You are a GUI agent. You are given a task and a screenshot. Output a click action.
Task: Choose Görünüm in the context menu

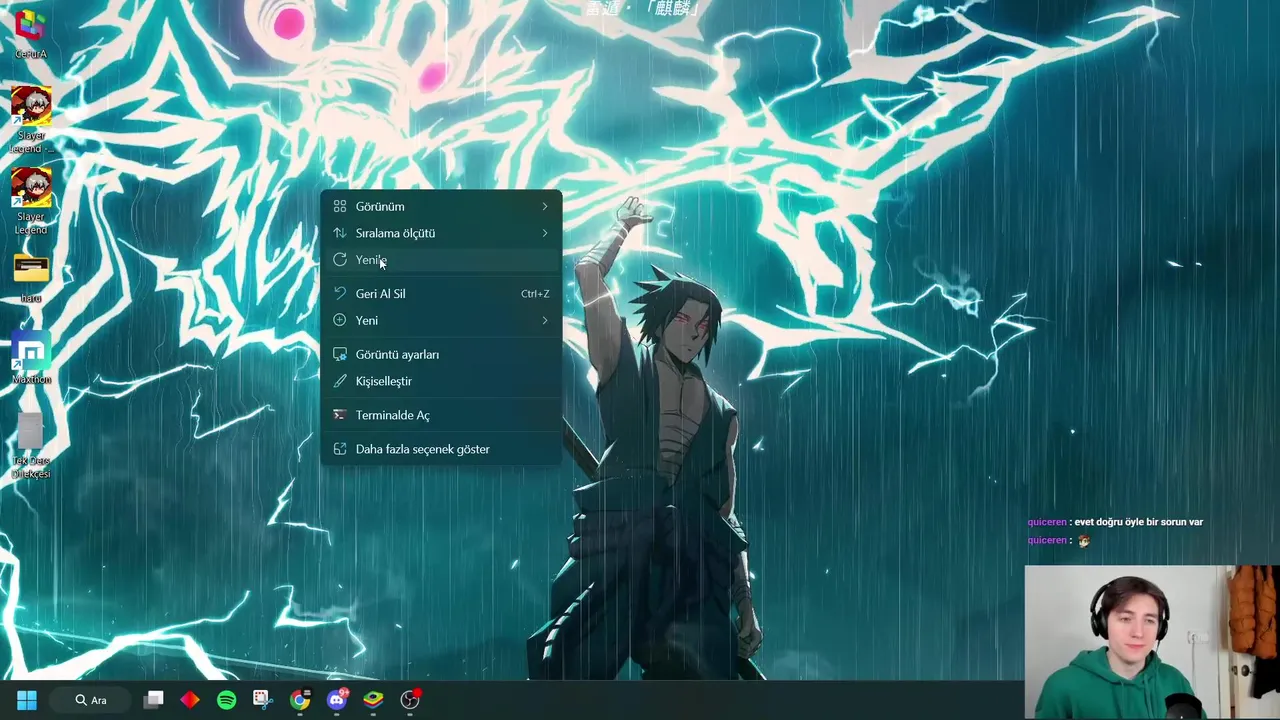[x=441, y=206]
